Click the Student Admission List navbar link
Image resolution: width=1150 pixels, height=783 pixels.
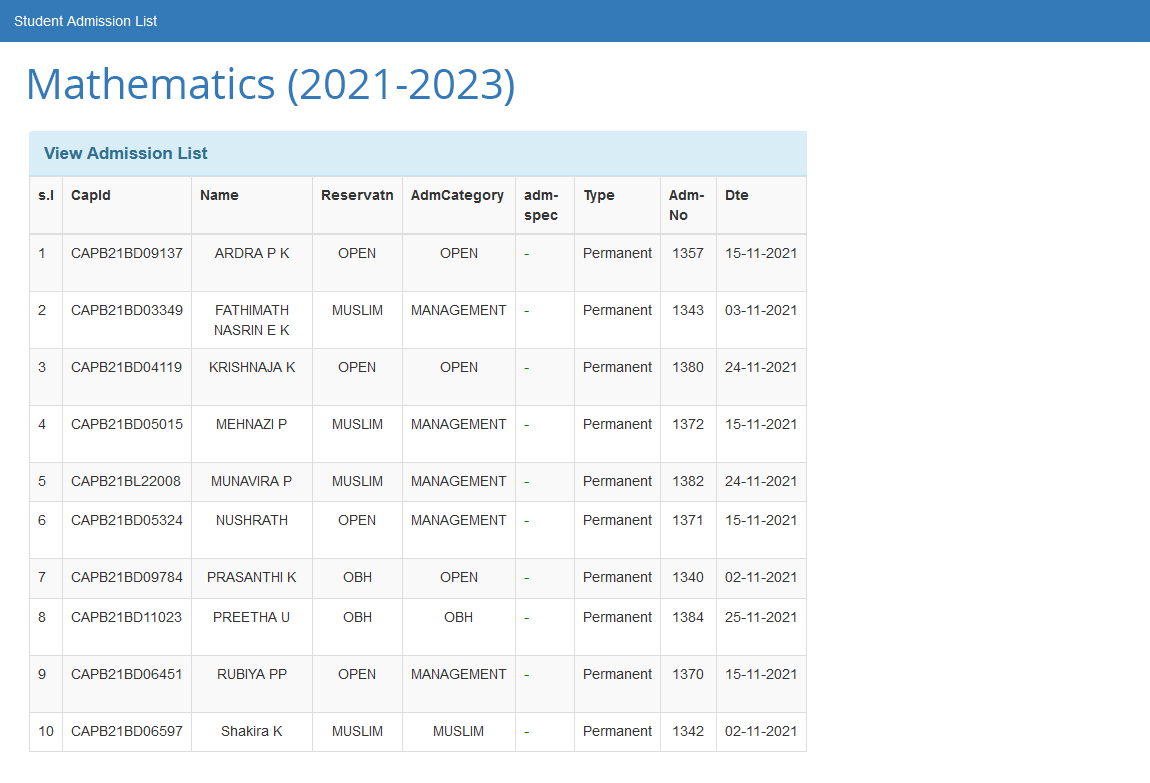tap(85, 21)
